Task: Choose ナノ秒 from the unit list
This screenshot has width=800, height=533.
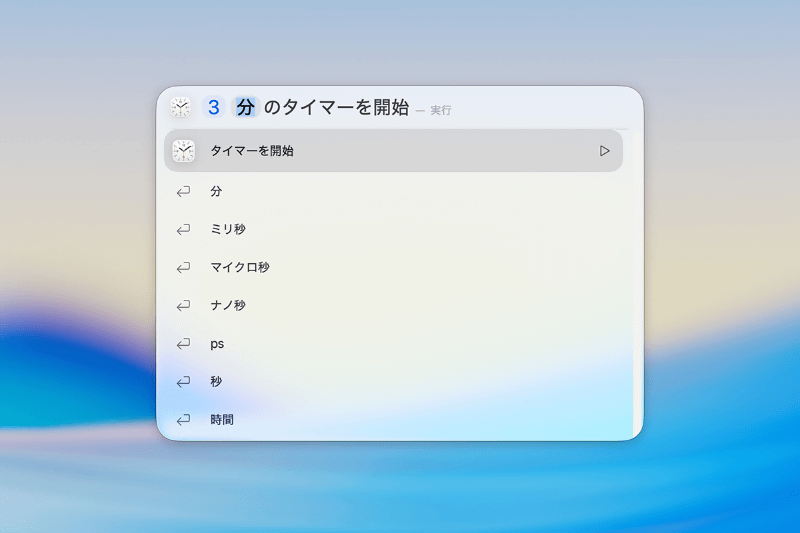Action: 393,305
